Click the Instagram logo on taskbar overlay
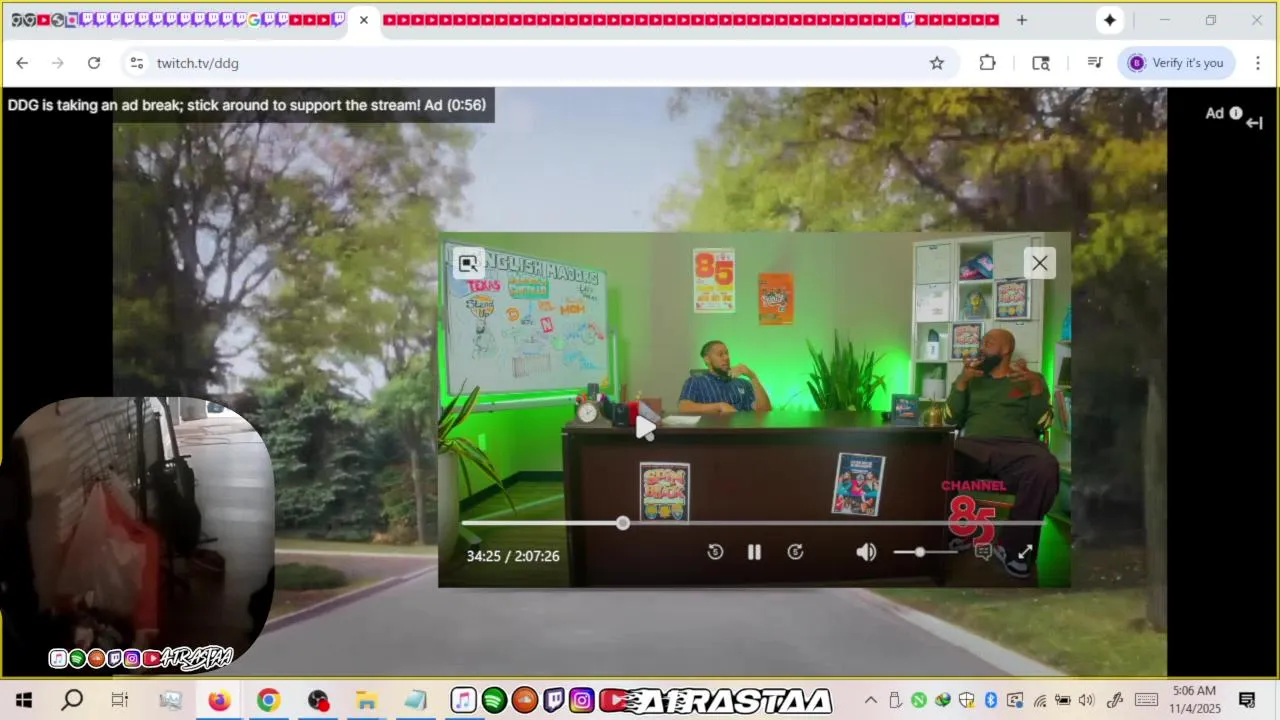Screen dimensions: 1280x720 (582, 700)
